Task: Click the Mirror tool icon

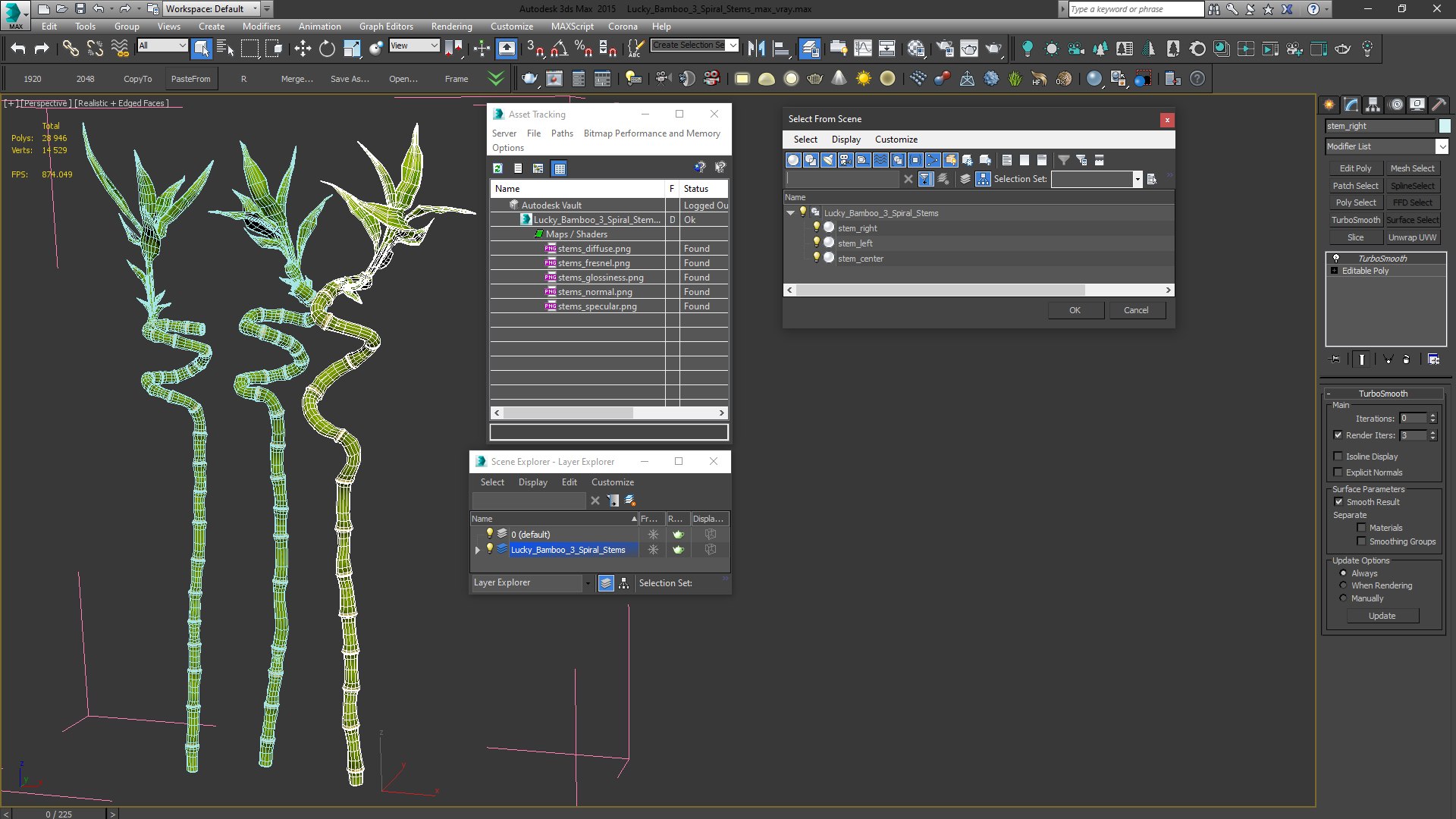Action: (x=756, y=49)
